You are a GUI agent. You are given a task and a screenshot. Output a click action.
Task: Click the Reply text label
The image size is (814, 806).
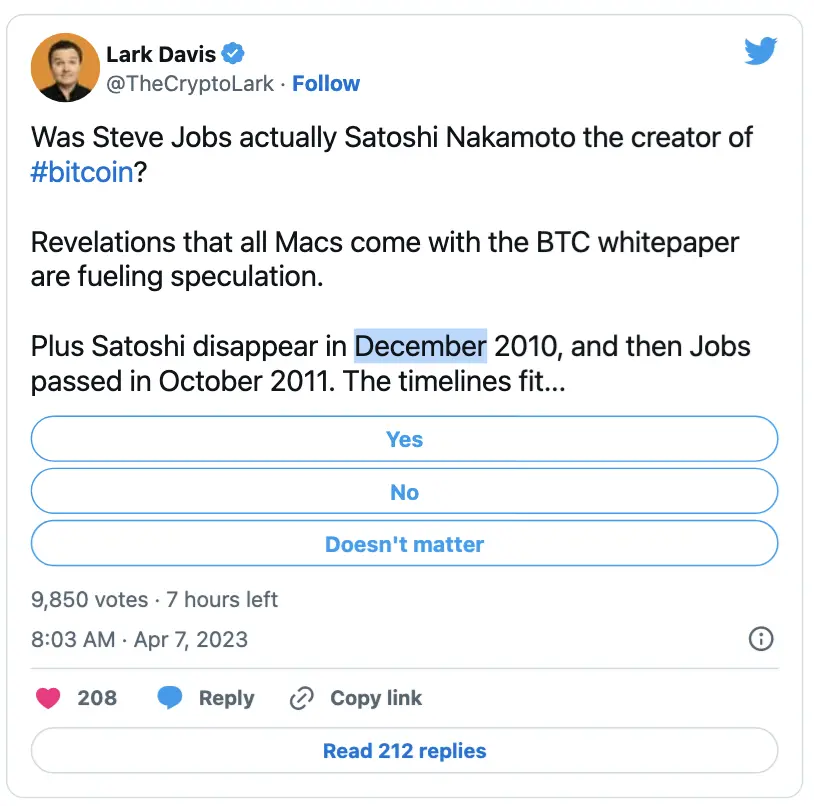point(226,698)
